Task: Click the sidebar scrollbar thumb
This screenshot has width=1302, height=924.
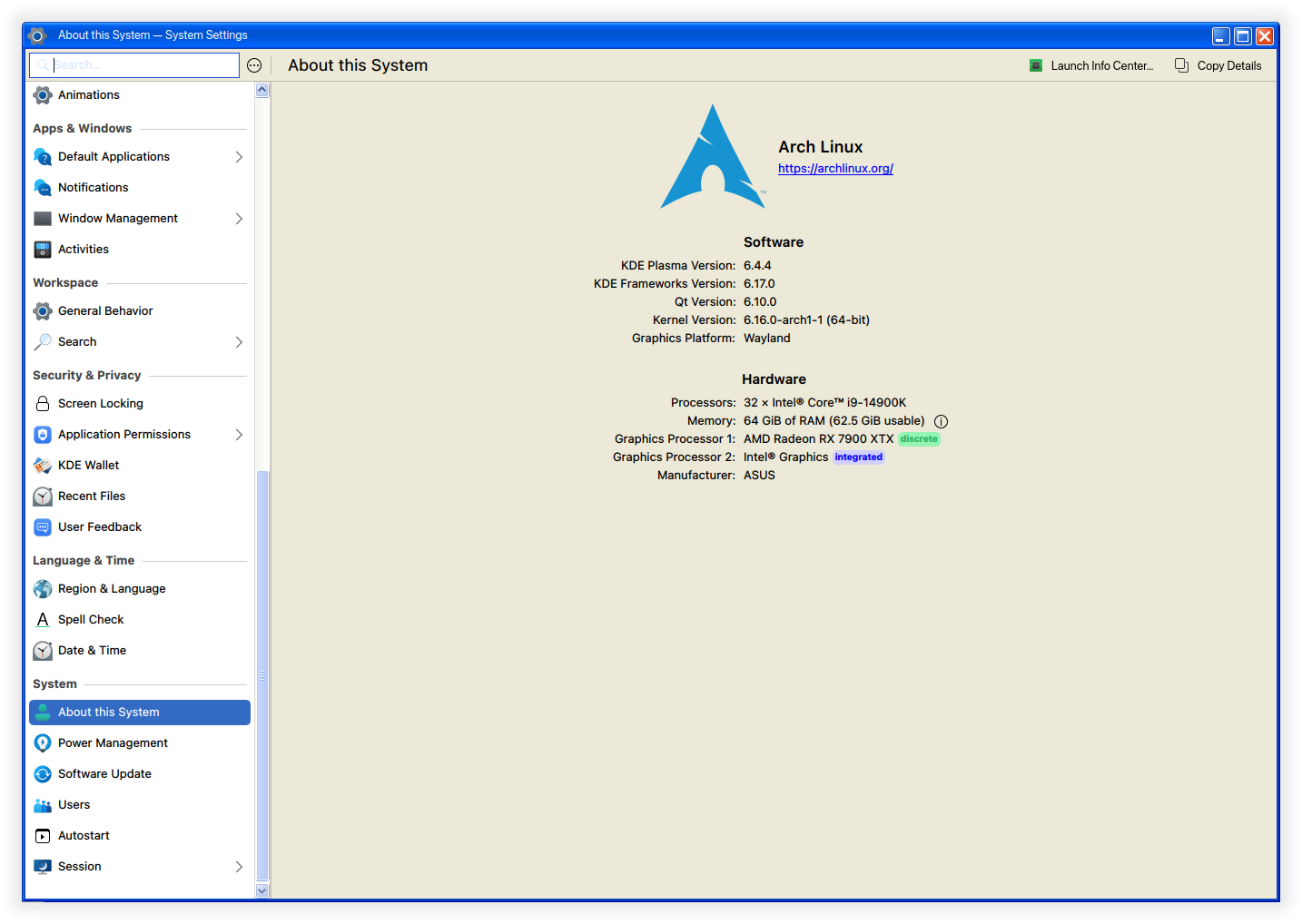Action: [x=262, y=676]
